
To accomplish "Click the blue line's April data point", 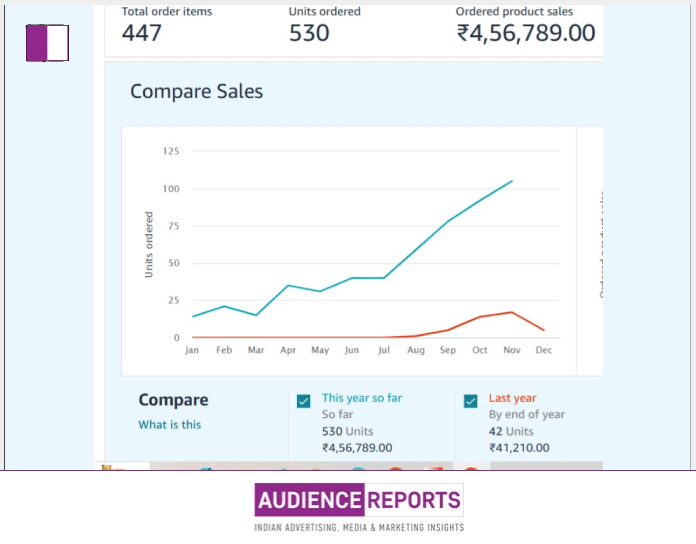I will [288, 286].
